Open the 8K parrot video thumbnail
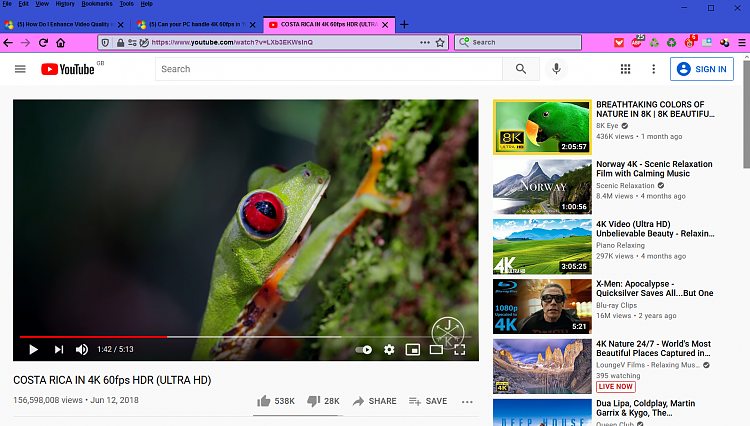The image size is (750, 426). [x=542, y=127]
